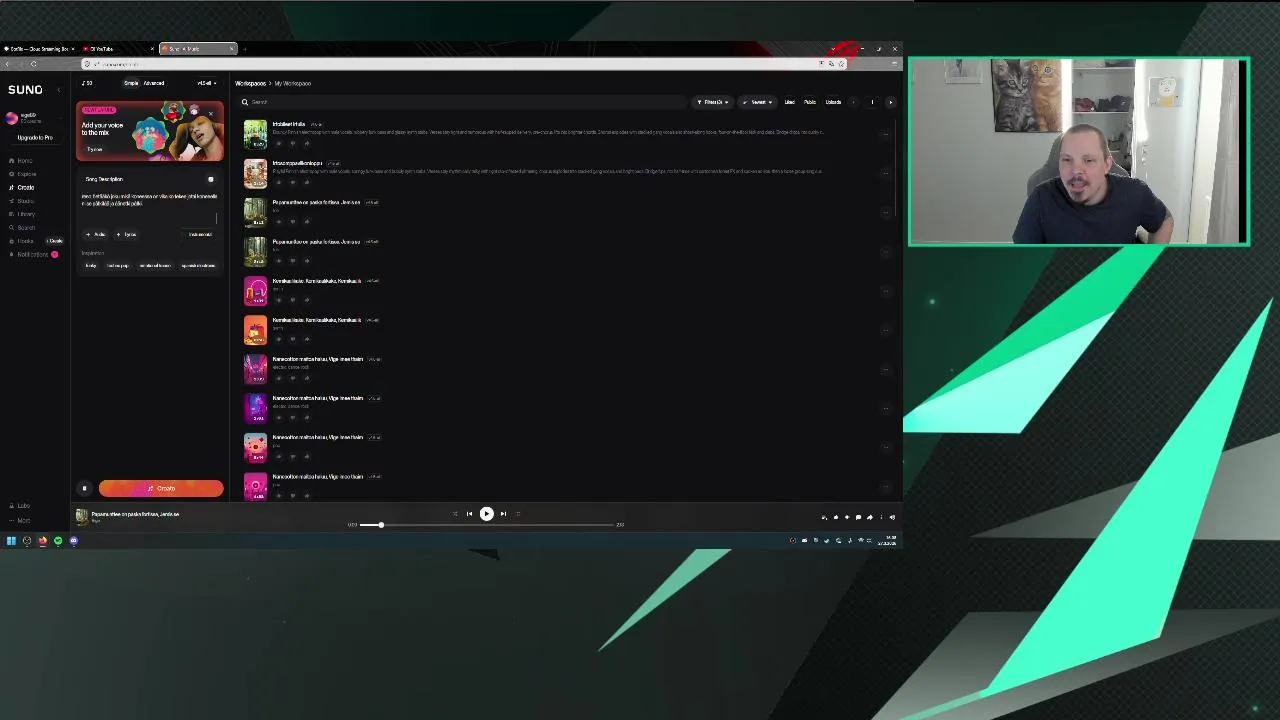This screenshot has height=720, width=1280.
Task: Toggle repeat in the player bar
Action: point(518,514)
